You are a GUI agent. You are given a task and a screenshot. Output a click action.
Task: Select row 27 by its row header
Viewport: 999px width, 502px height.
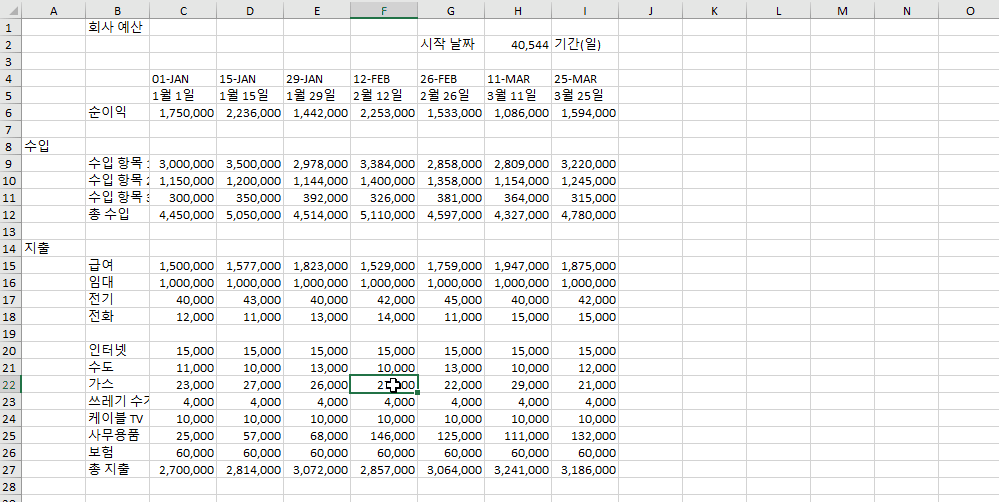pyautogui.click(x=11, y=470)
